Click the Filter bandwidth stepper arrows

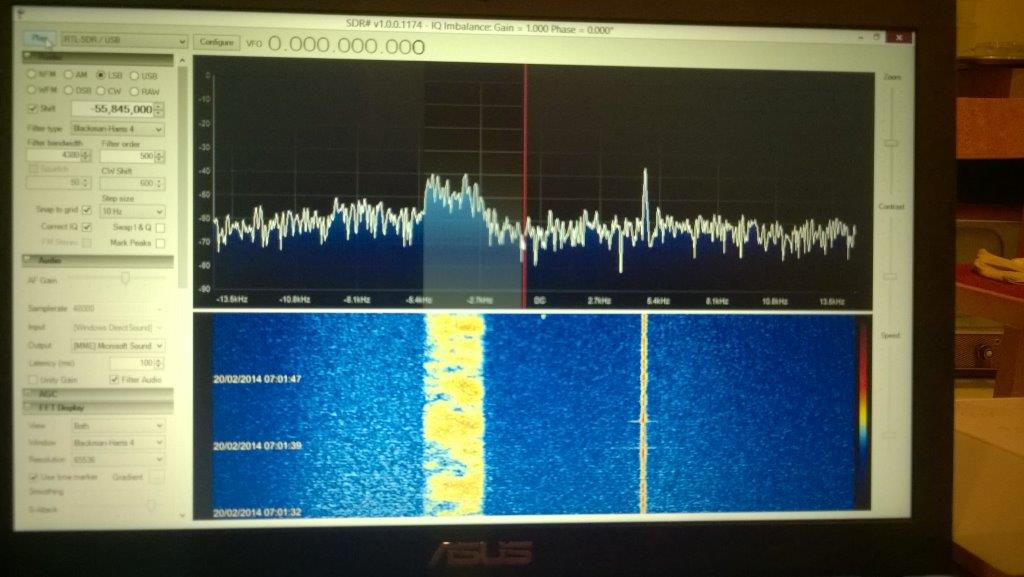[x=86, y=155]
